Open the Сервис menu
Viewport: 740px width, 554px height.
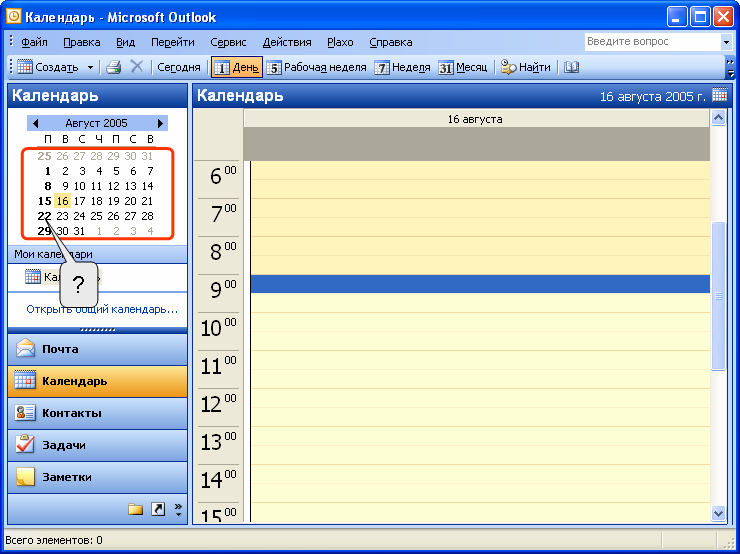(x=228, y=42)
